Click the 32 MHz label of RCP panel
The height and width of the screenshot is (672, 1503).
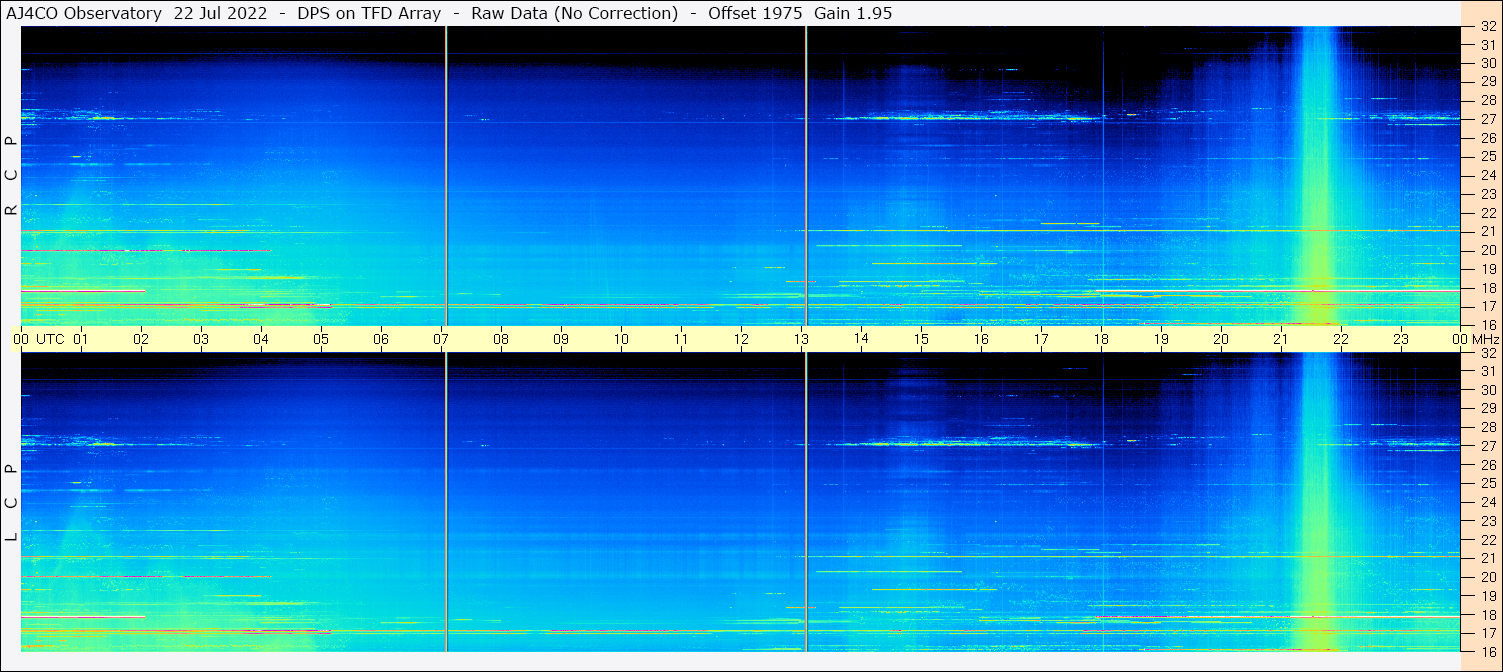coord(1487,26)
